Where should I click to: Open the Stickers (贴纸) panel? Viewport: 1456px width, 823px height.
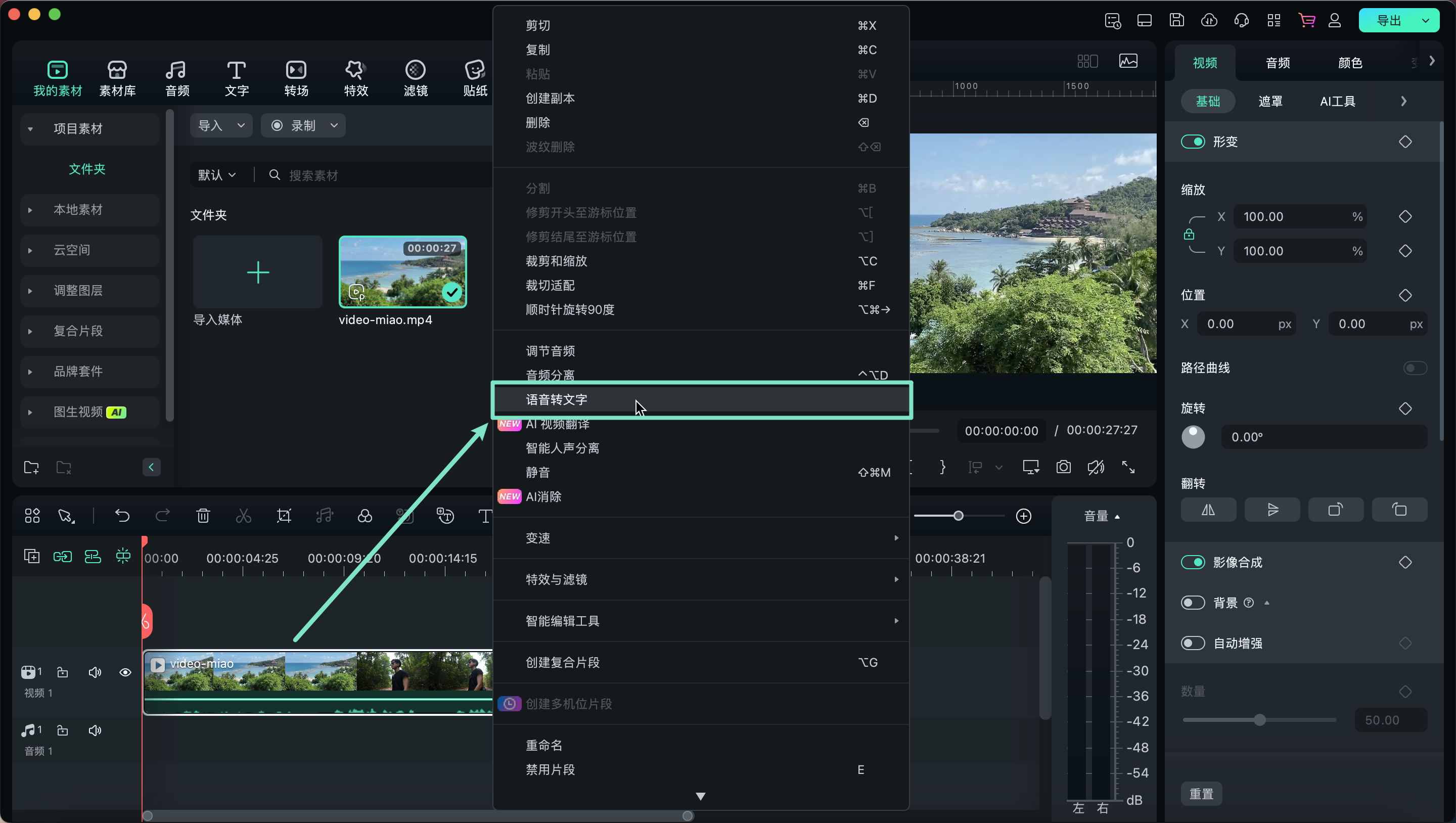point(474,78)
